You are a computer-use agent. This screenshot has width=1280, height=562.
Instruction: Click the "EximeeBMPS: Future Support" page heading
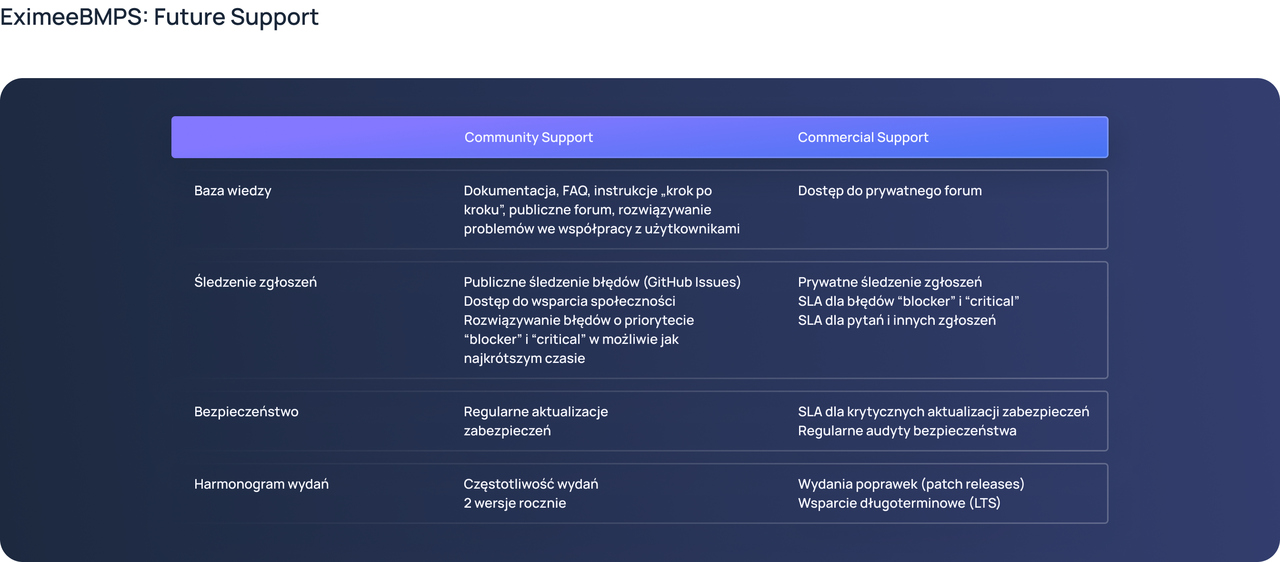(160, 17)
